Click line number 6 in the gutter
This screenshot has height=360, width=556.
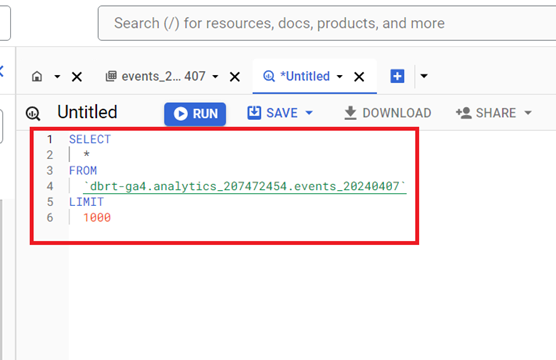(50, 217)
